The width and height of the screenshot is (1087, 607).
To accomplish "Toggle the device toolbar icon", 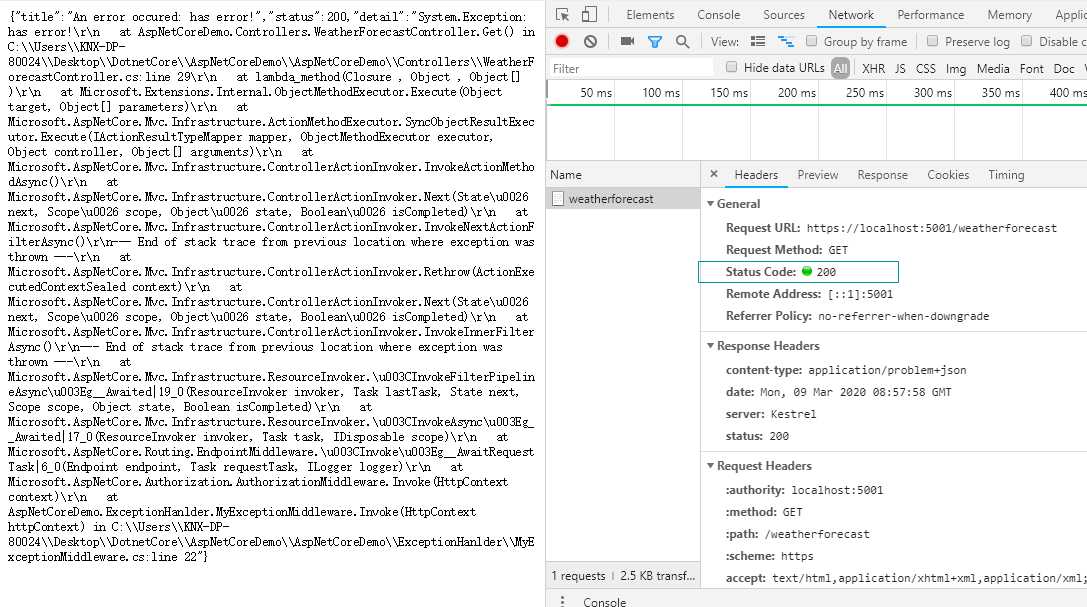I will click(x=589, y=15).
